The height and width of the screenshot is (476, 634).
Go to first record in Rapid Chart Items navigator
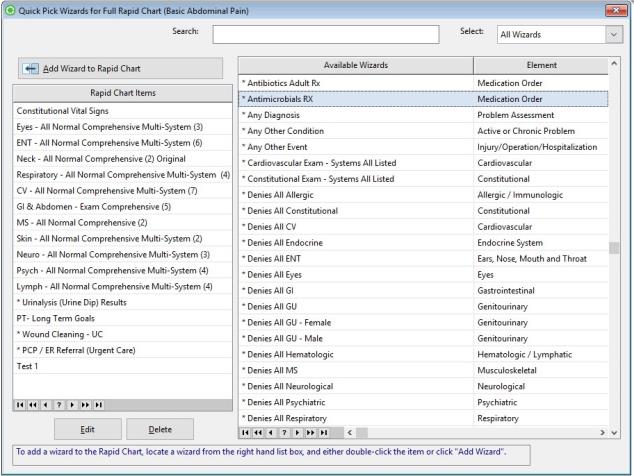(20, 405)
